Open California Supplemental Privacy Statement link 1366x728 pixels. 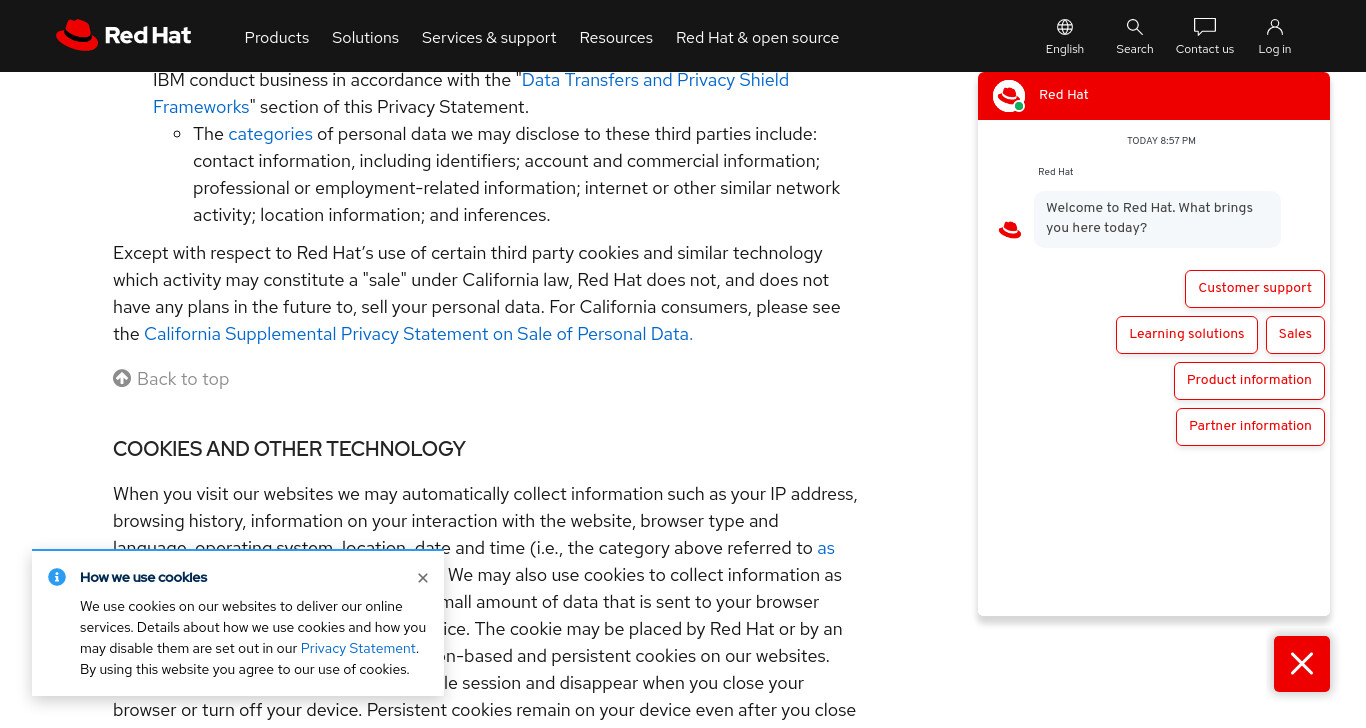(418, 334)
